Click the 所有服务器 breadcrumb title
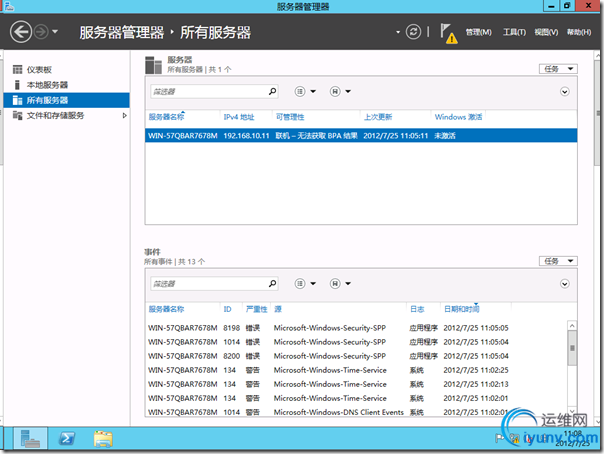The width and height of the screenshot is (604, 454). click(x=215, y=32)
